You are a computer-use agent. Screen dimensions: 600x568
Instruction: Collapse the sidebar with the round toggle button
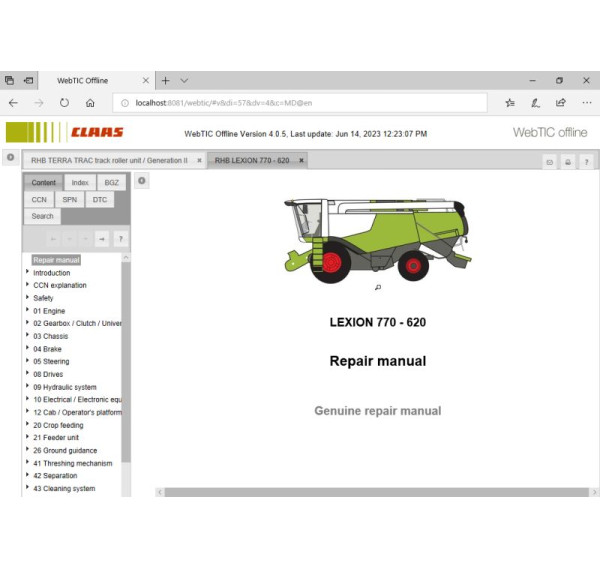click(x=142, y=181)
